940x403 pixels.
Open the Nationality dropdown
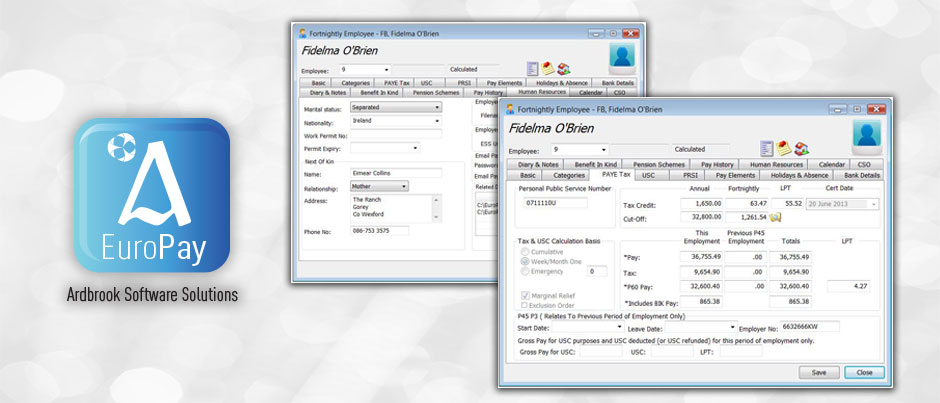[438, 121]
